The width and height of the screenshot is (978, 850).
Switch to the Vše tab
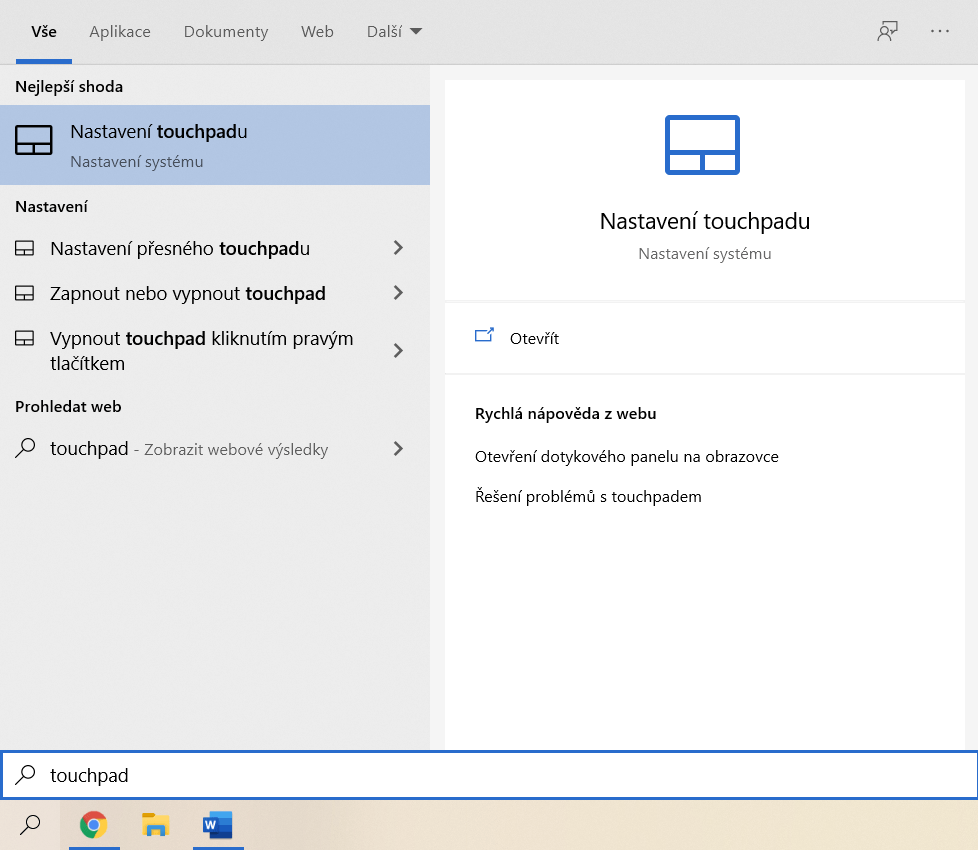(x=44, y=32)
